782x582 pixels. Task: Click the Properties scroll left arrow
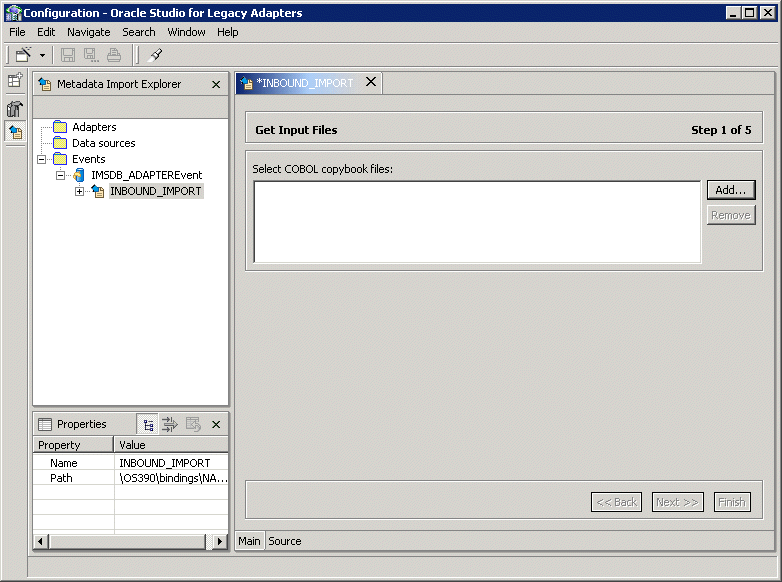[x=40, y=541]
